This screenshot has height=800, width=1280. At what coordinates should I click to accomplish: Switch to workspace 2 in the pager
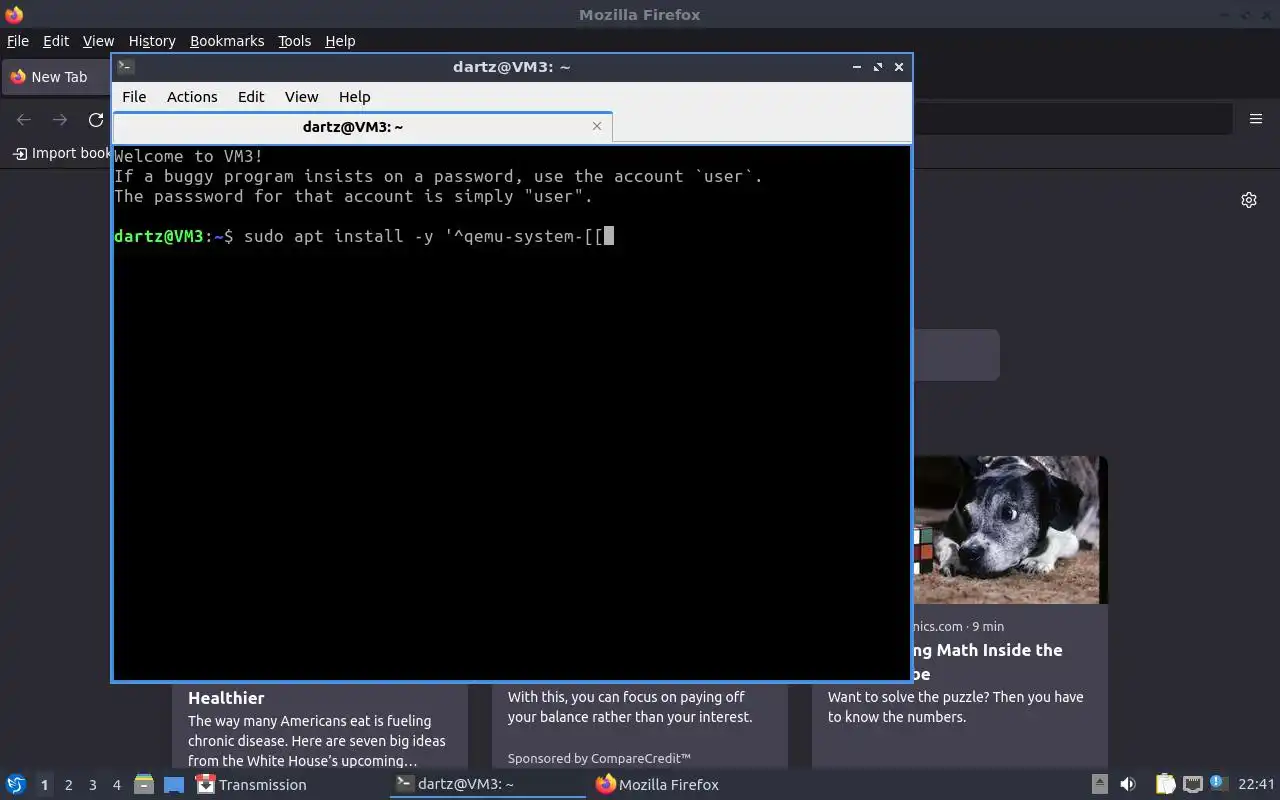pyautogui.click(x=68, y=785)
